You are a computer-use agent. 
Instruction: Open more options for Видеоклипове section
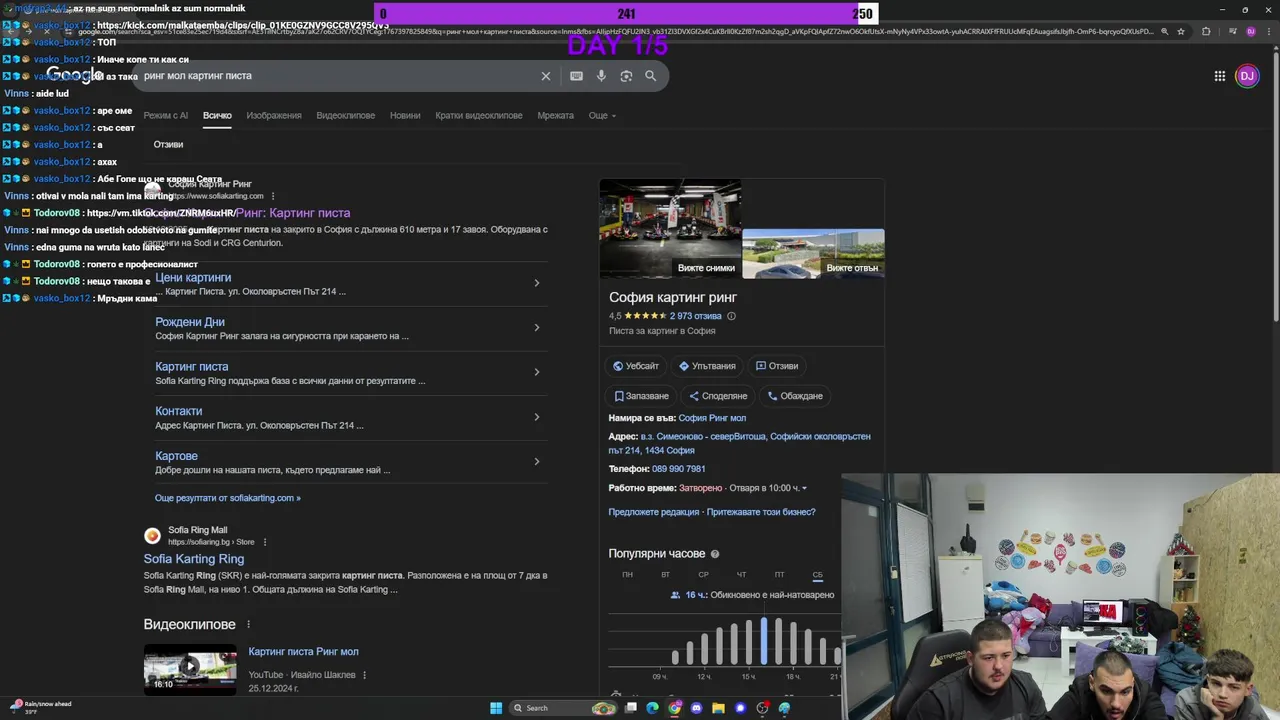[248, 625]
